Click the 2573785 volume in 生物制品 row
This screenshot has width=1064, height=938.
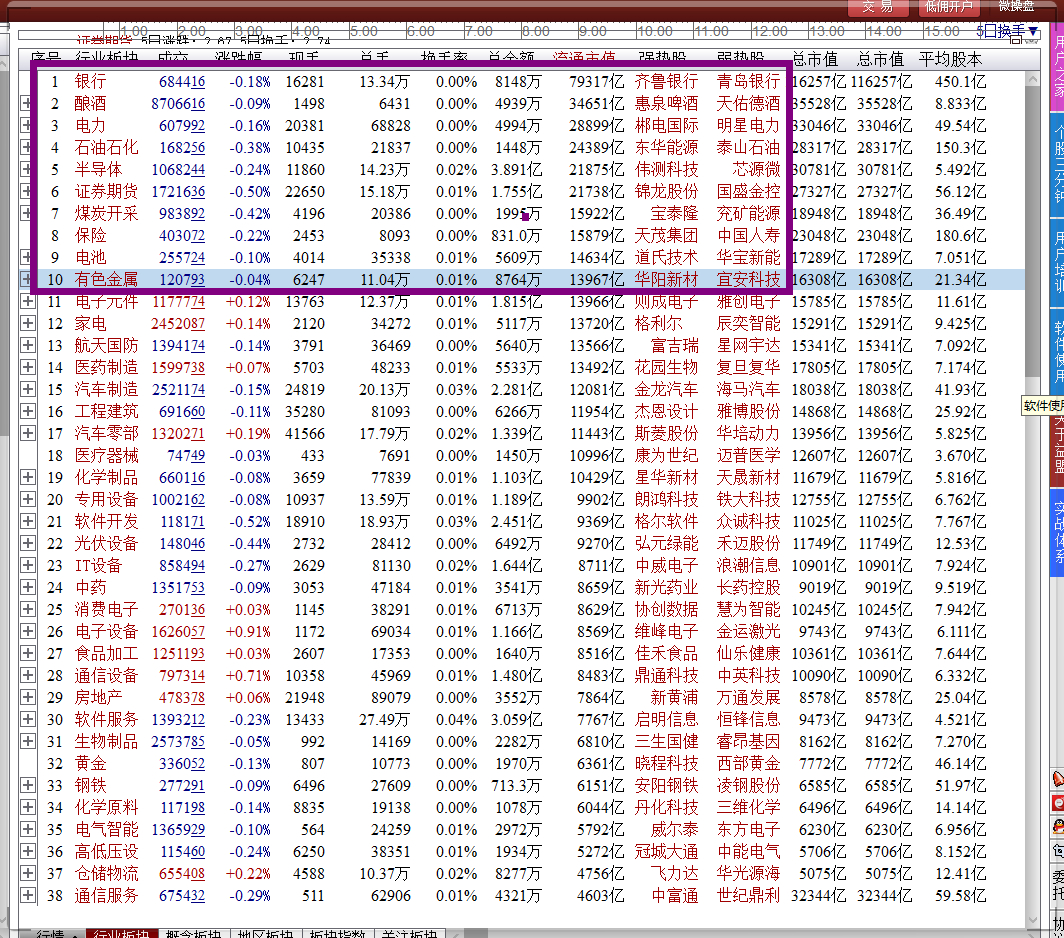click(x=178, y=741)
